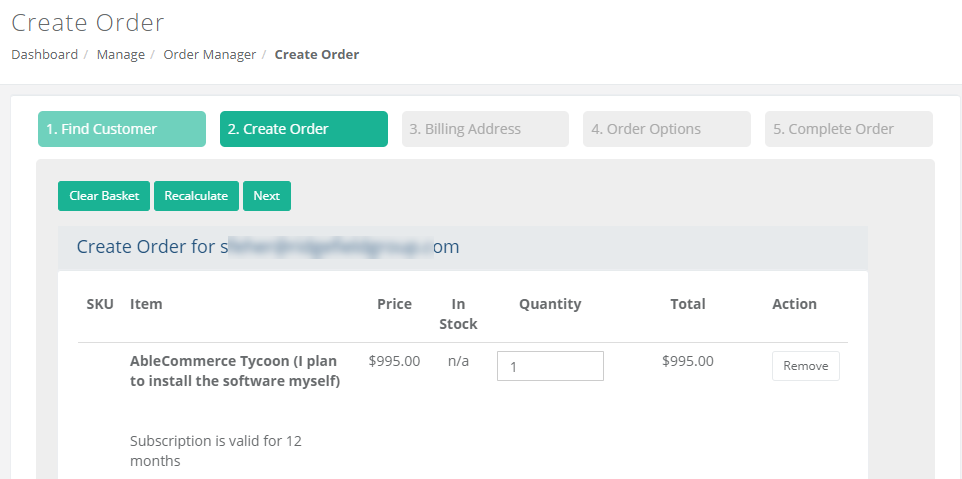
Task: Go to Manage in the breadcrumb
Action: click(x=120, y=55)
